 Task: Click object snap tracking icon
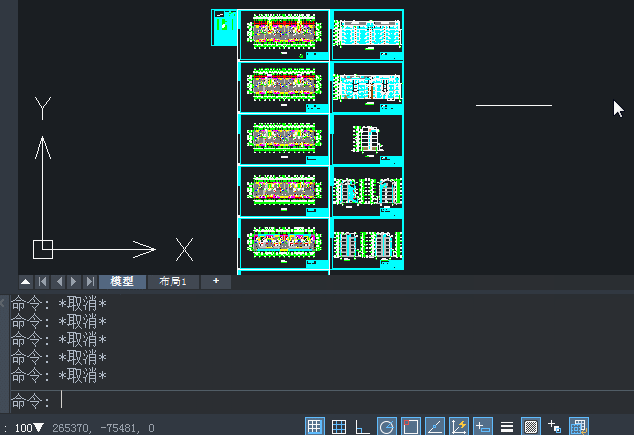[x=435, y=427]
